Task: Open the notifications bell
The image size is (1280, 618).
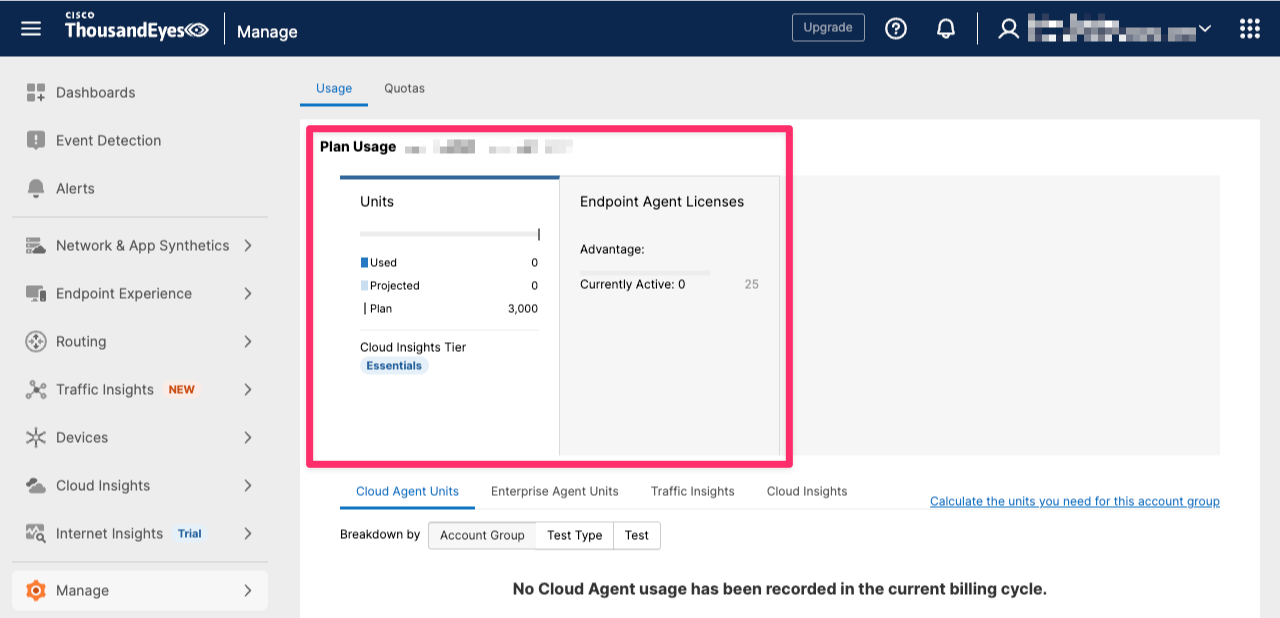Action: [x=946, y=28]
